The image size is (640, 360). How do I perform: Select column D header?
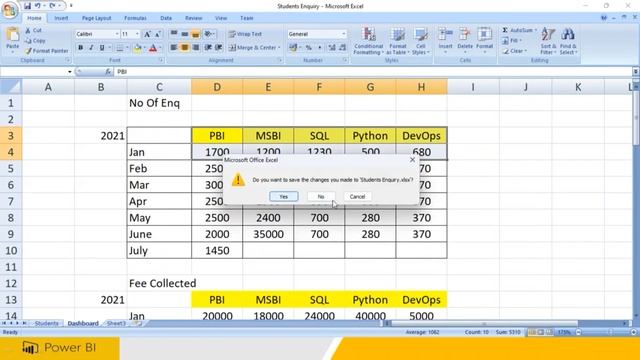click(x=217, y=87)
